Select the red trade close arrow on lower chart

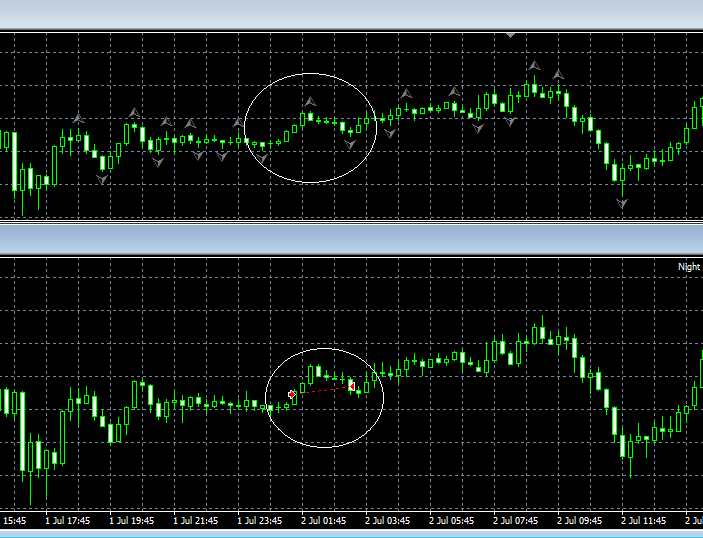[352, 386]
